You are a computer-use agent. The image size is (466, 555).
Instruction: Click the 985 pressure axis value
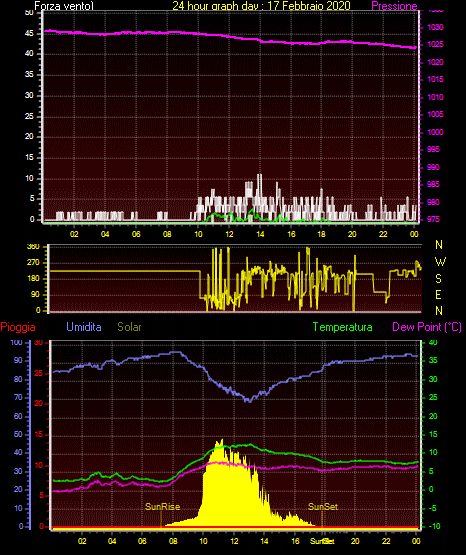(433, 184)
